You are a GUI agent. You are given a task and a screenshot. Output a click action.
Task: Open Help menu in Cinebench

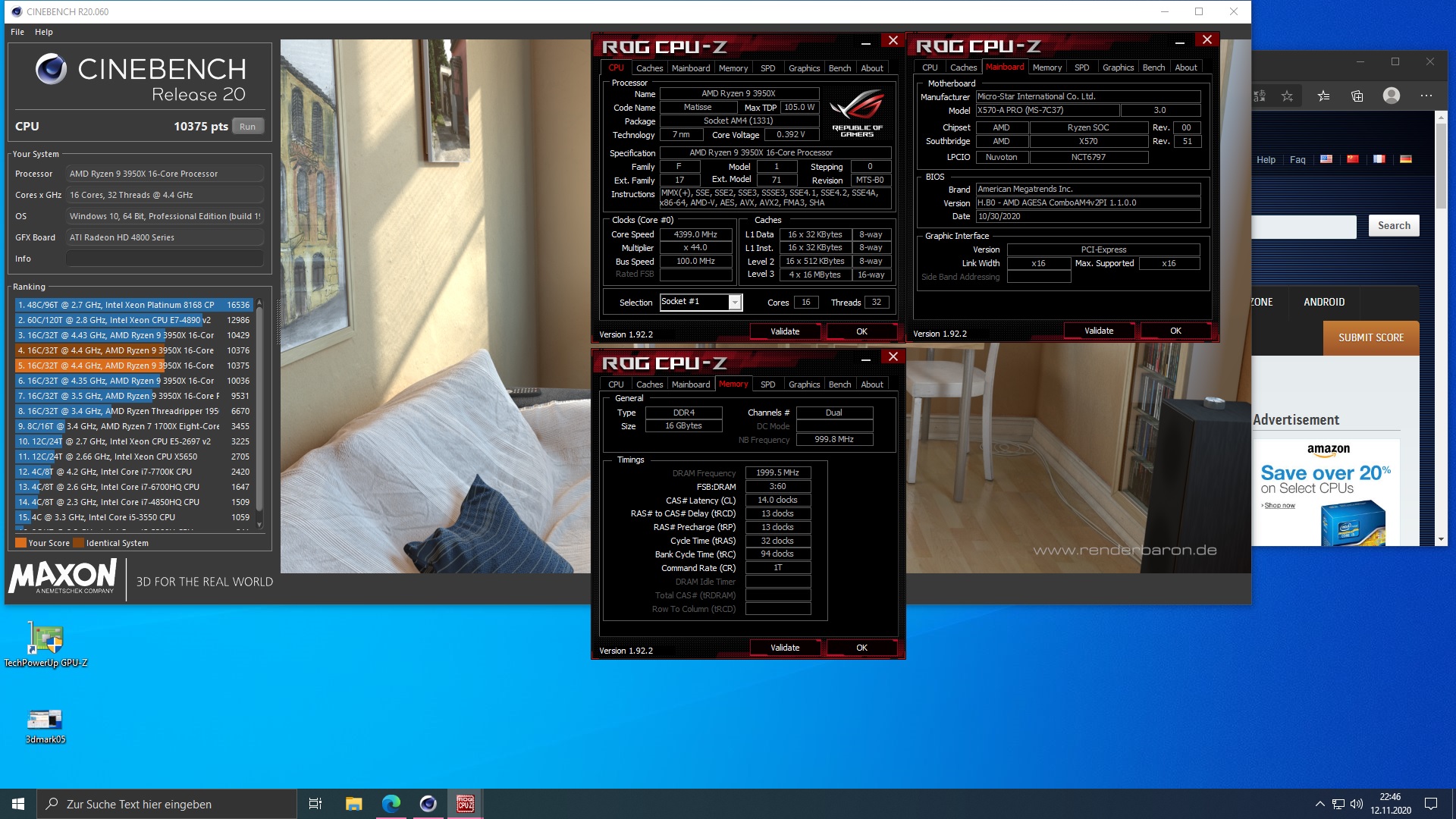pyautogui.click(x=44, y=32)
